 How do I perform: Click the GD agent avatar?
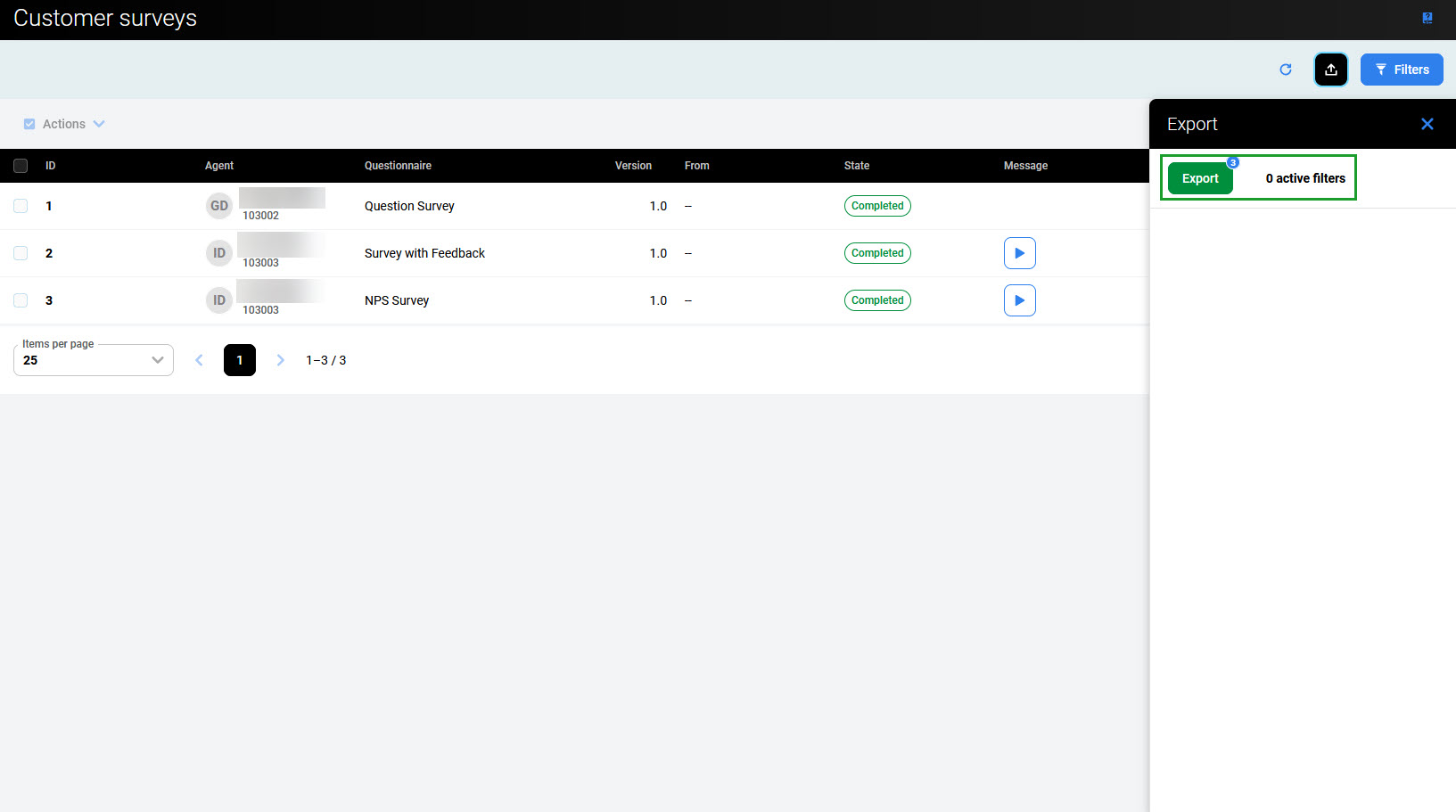218,206
